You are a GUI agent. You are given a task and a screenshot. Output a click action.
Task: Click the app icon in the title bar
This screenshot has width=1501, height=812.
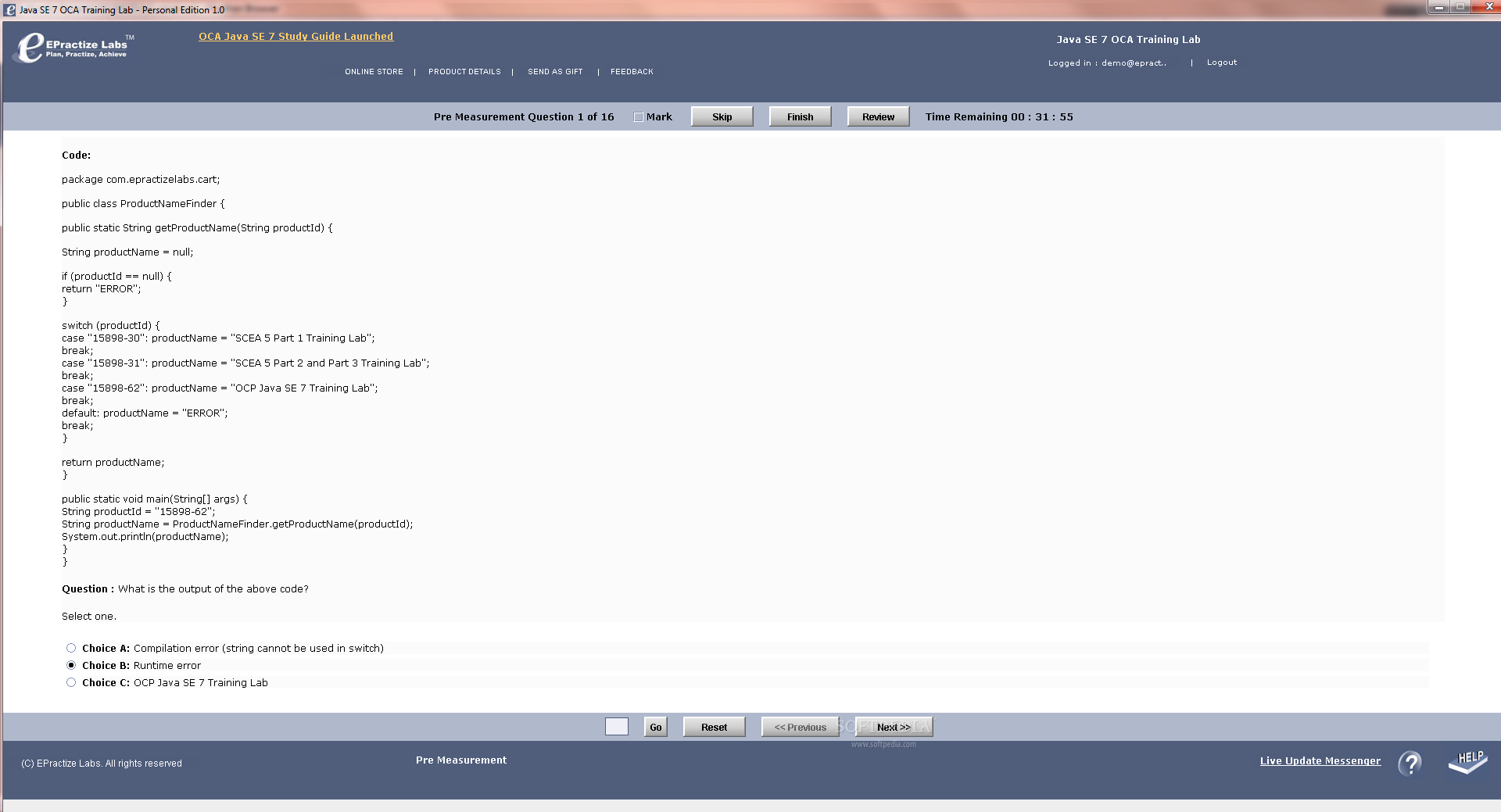pyautogui.click(x=9, y=10)
